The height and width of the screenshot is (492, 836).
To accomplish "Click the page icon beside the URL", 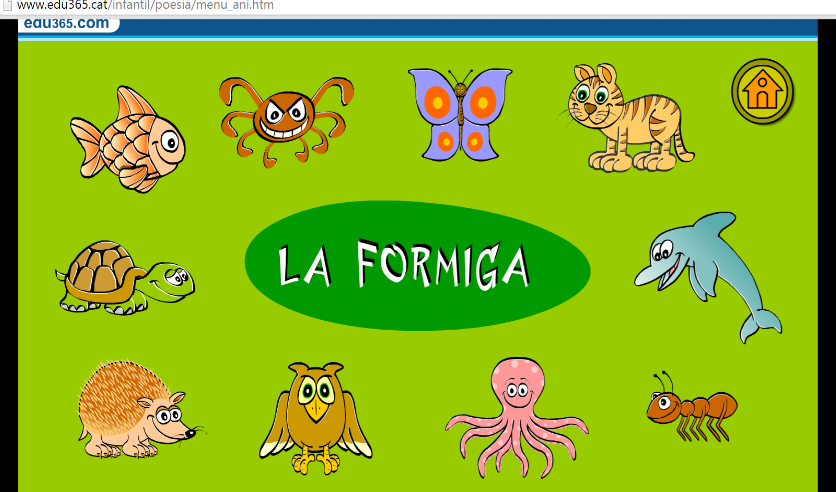I will [7, 6].
